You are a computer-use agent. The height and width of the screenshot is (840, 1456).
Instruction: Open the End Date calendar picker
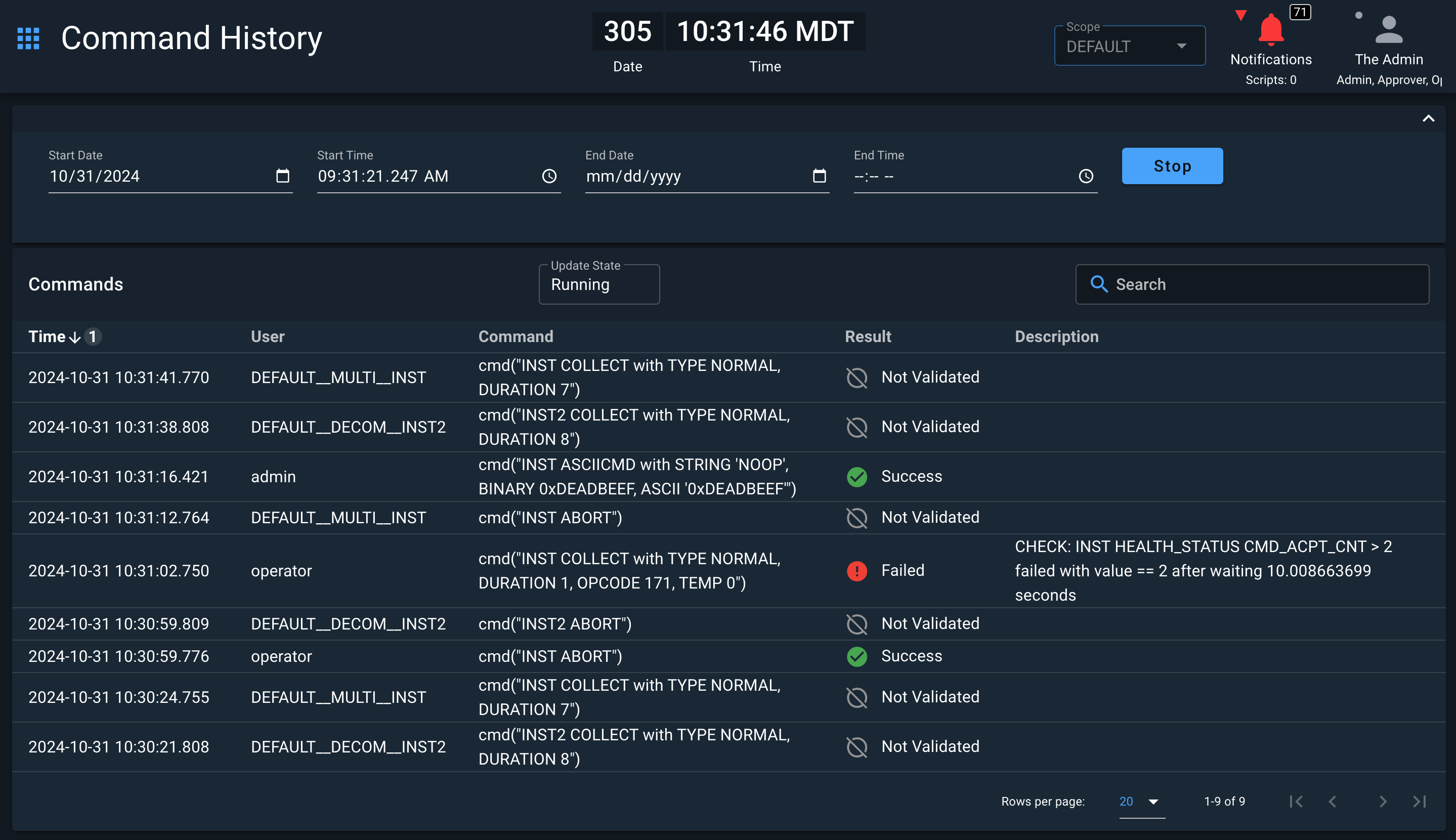(820, 176)
